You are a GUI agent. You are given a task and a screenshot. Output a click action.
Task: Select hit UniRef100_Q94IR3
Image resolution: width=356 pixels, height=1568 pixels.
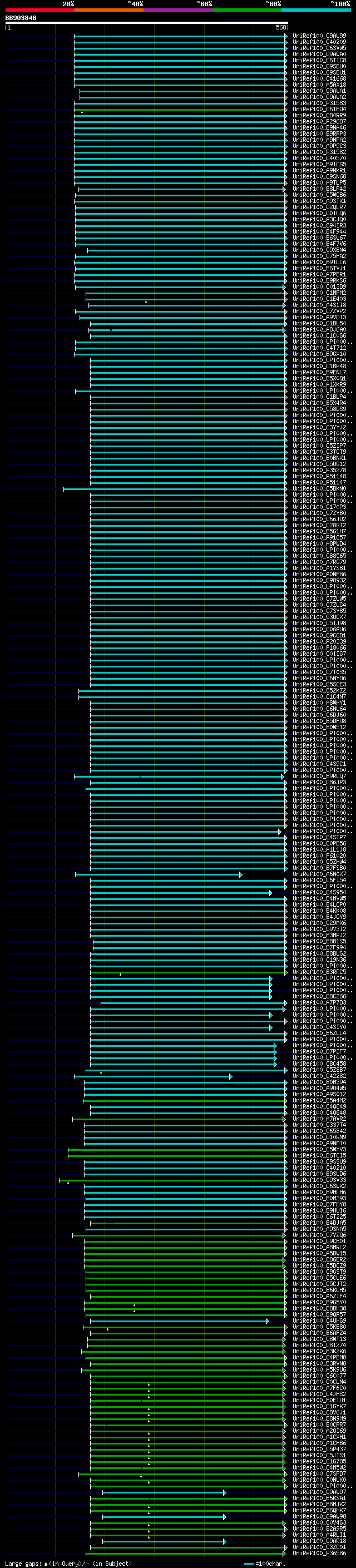319,226
